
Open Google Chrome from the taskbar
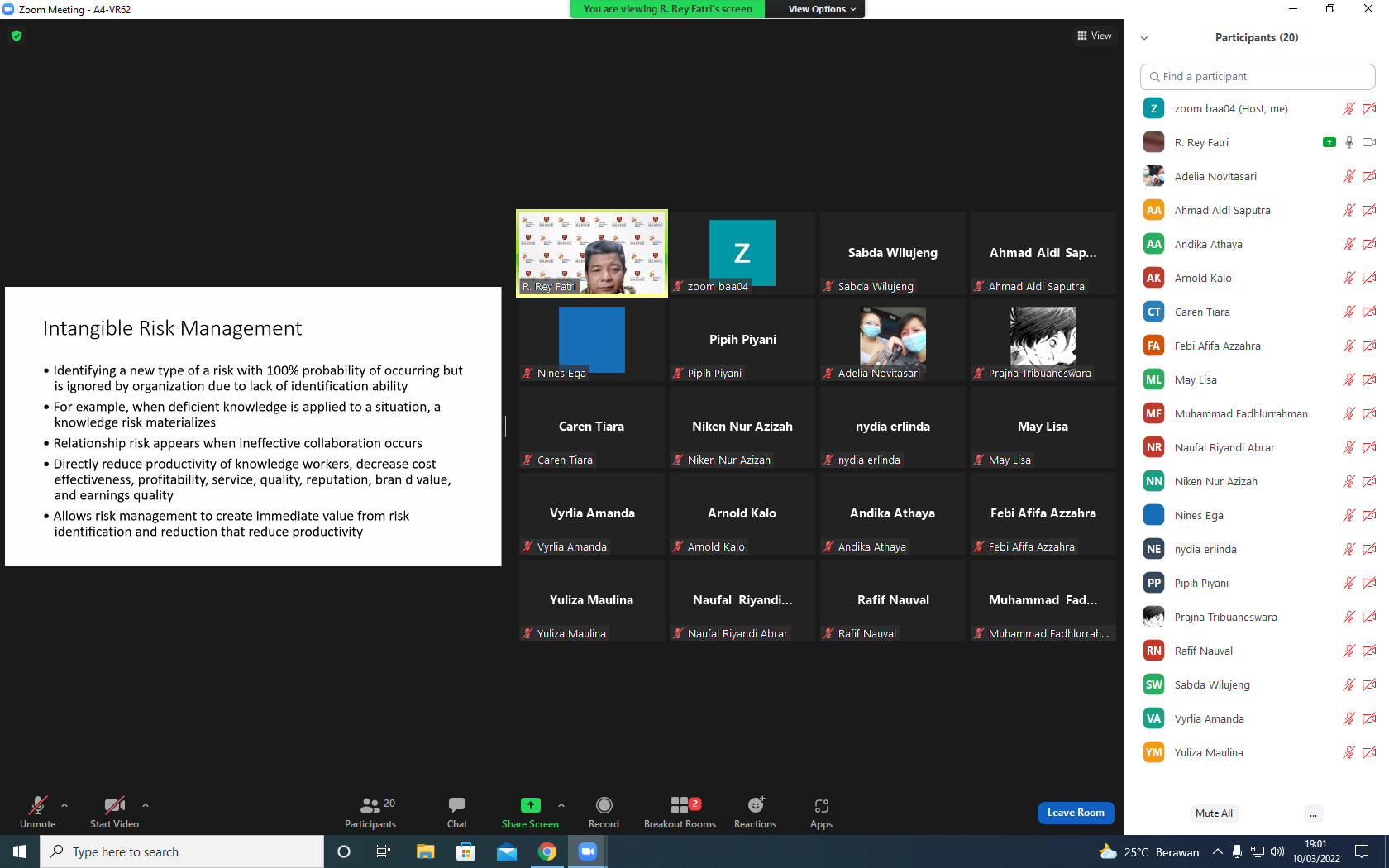(x=547, y=851)
